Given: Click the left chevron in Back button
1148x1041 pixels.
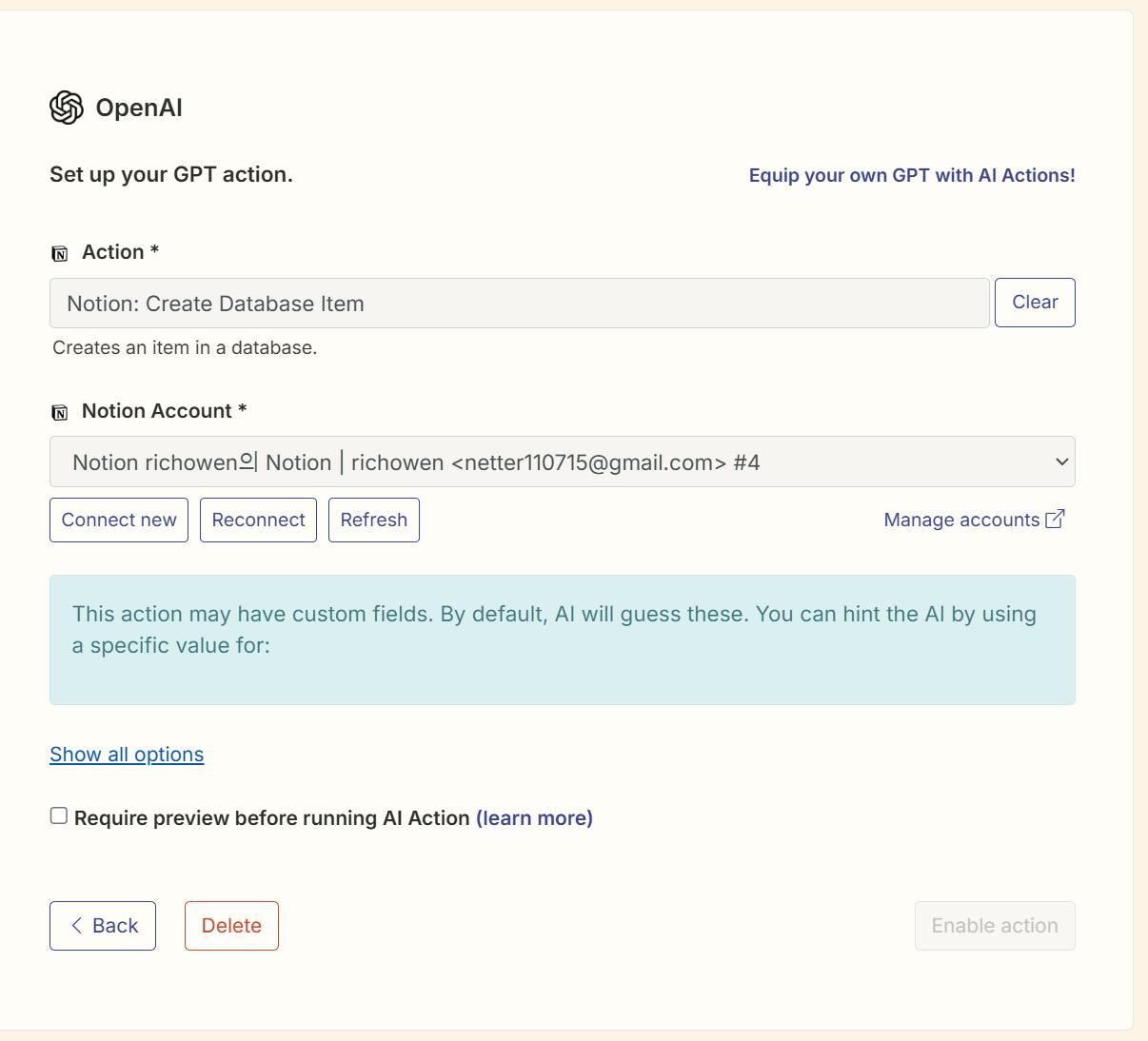Looking at the screenshot, I should 77,925.
